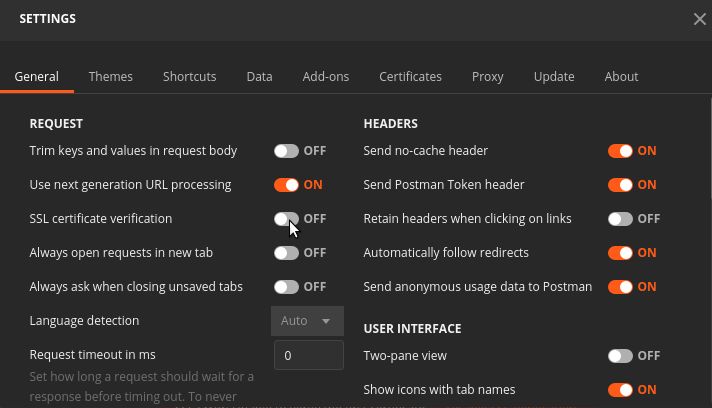Turn off Send no-cache header
The height and width of the screenshot is (408, 712).
point(620,151)
